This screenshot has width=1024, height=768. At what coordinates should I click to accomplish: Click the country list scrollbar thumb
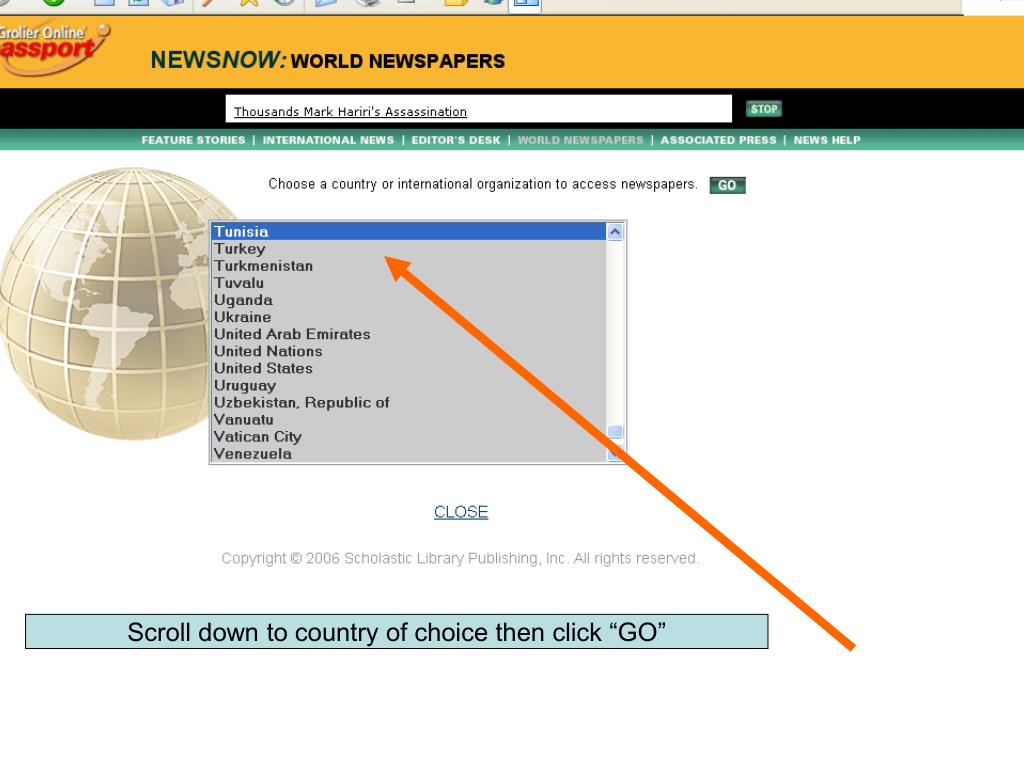point(615,432)
